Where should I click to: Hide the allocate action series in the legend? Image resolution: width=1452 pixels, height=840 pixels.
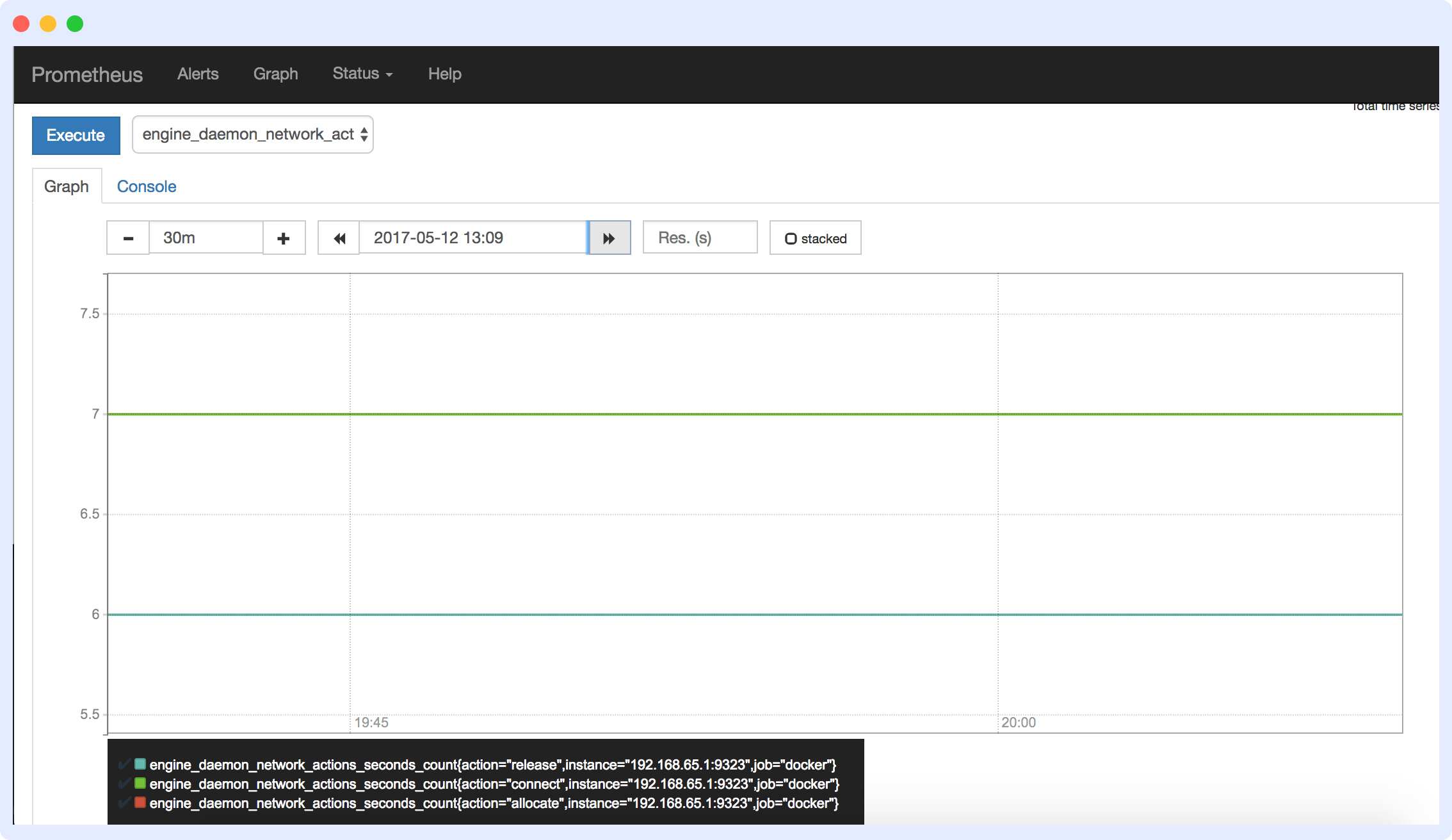pyautogui.click(x=125, y=802)
